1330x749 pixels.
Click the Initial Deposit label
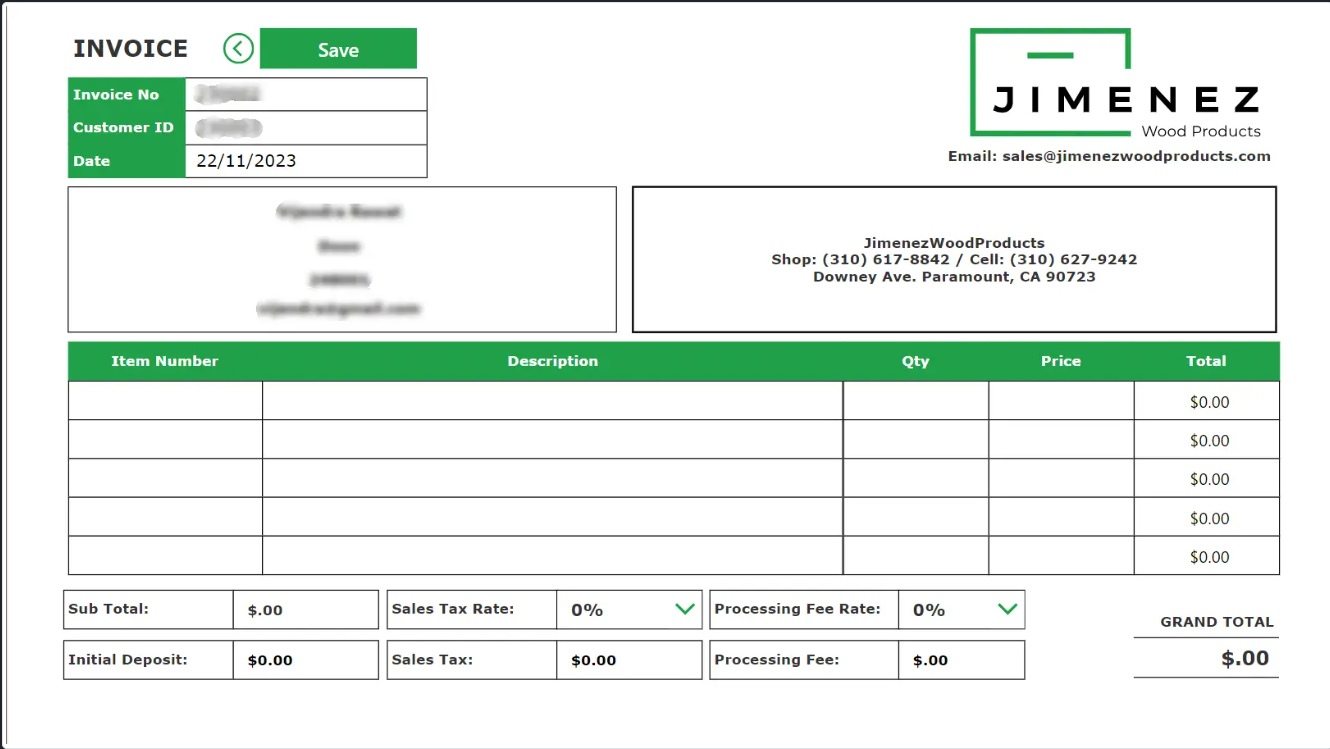pos(128,659)
